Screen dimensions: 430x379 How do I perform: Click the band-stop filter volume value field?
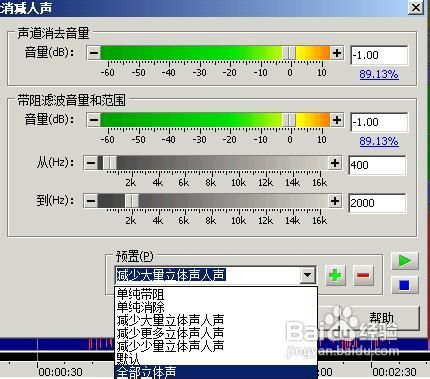pyautogui.click(x=379, y=122)
